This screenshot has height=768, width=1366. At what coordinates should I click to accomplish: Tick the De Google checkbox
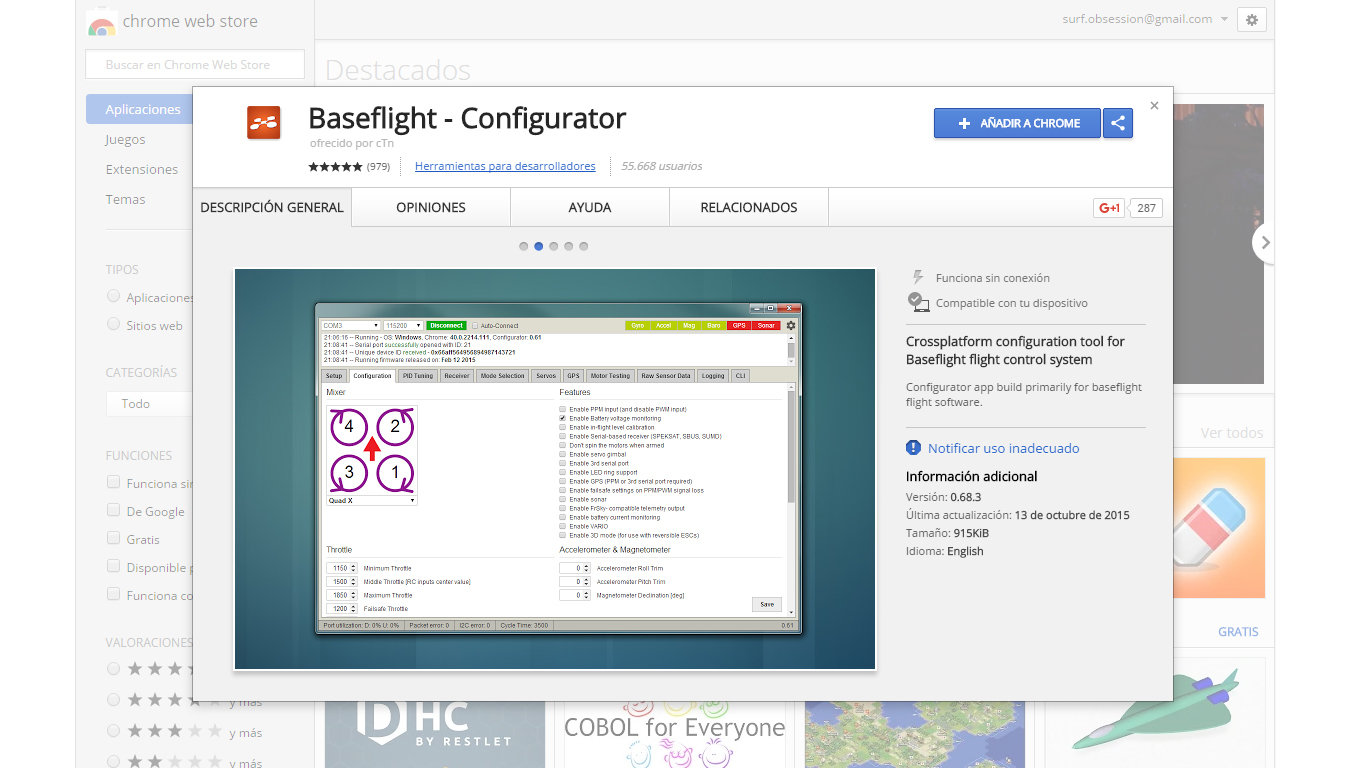[x=113, y=510]
